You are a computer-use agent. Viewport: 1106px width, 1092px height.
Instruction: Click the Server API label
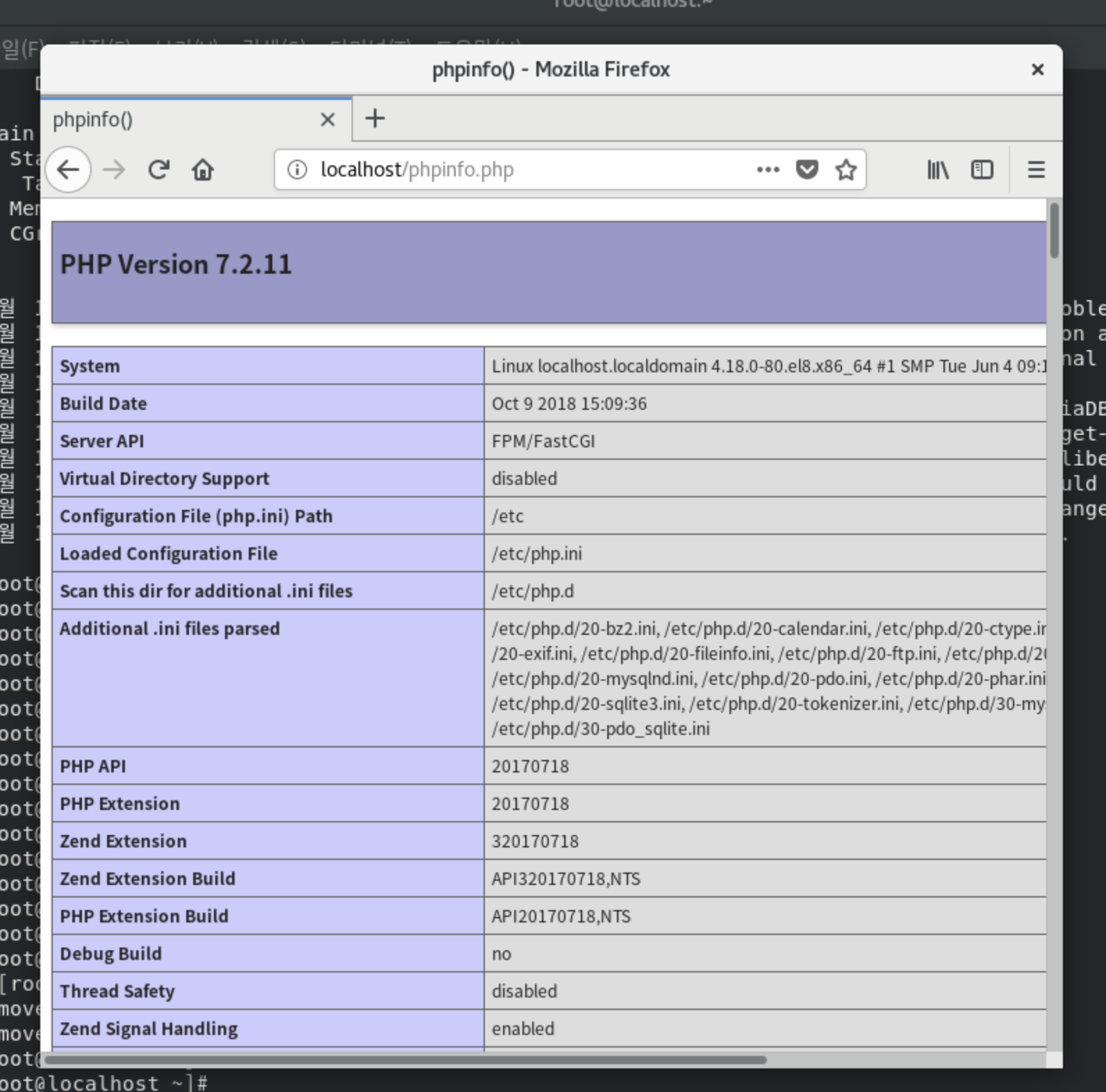(x=102, y=441)
